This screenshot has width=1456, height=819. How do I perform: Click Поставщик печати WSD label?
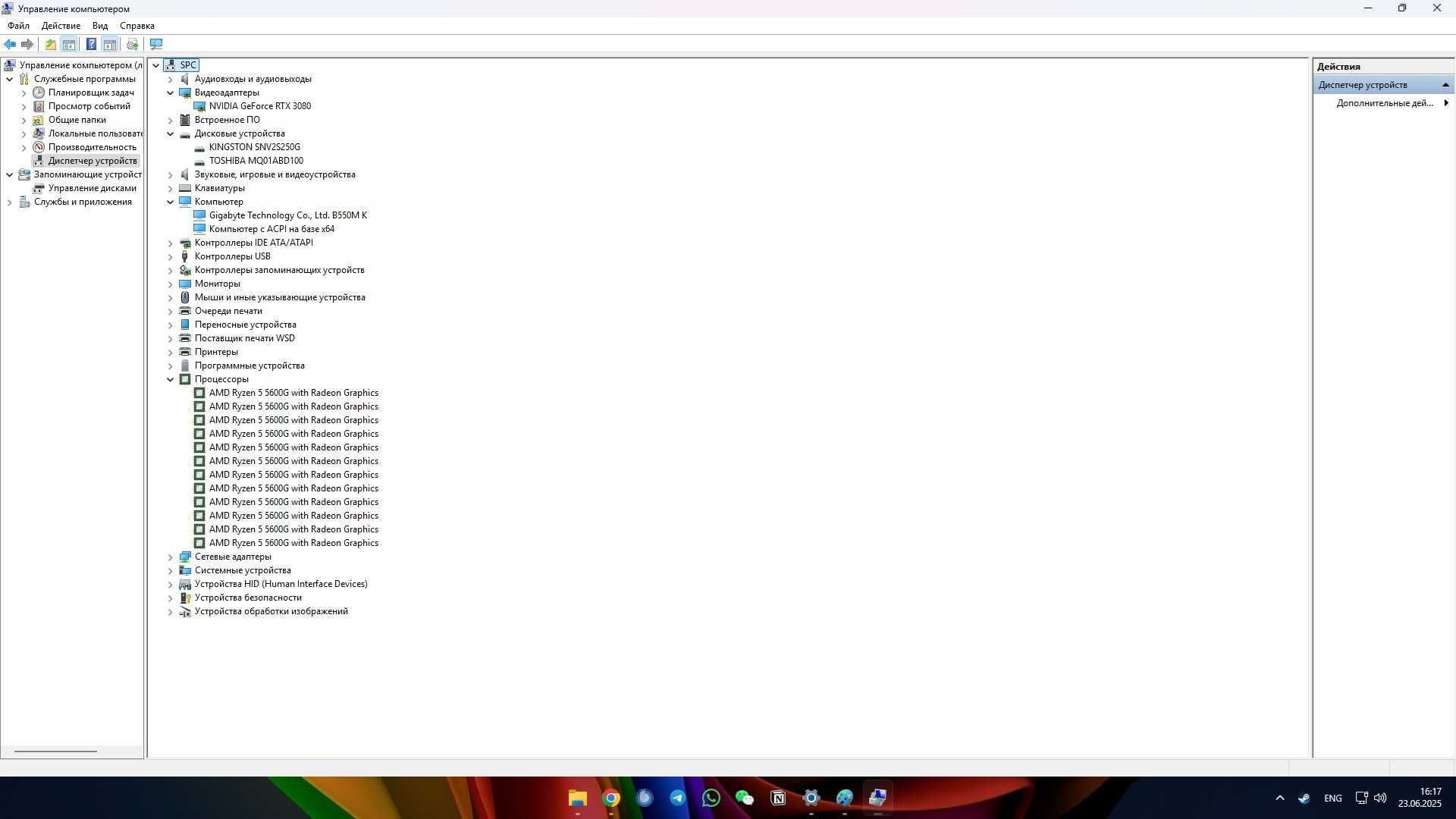(x=244, y=338)
